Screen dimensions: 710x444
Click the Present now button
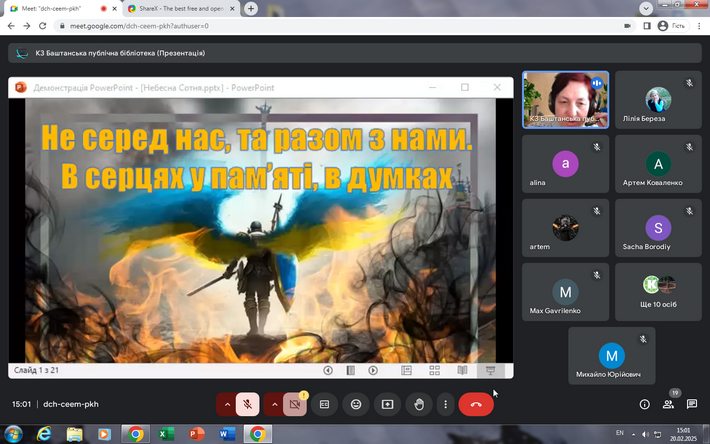tap(387, 404)
